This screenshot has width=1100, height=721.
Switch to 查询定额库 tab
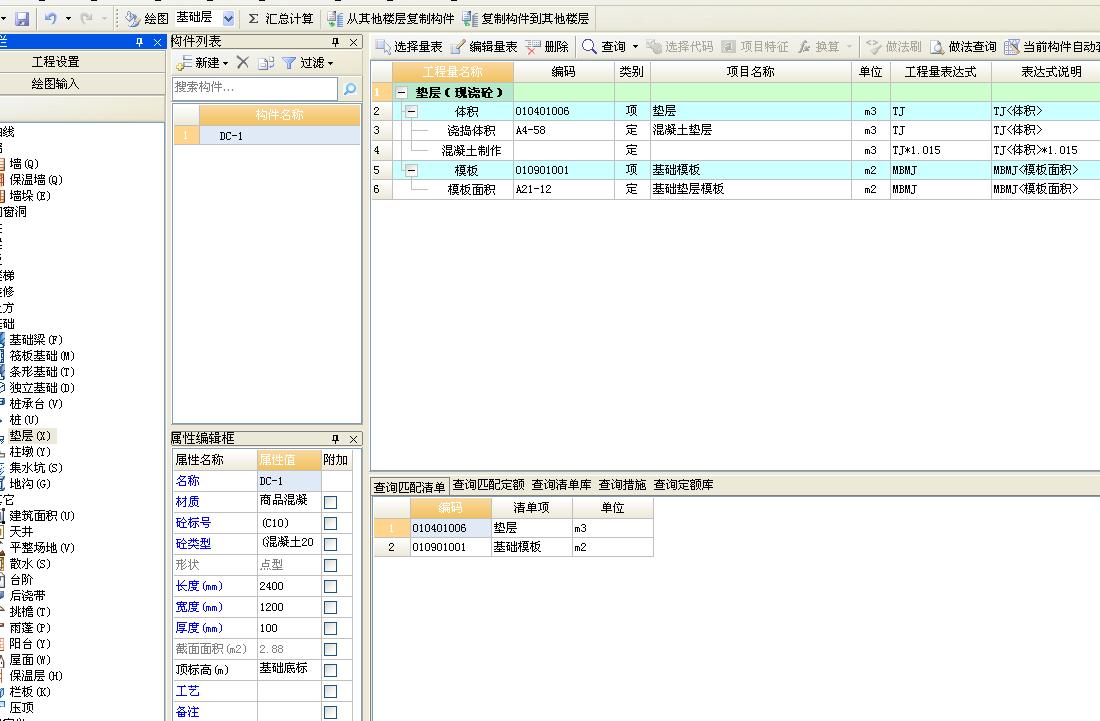683,485
